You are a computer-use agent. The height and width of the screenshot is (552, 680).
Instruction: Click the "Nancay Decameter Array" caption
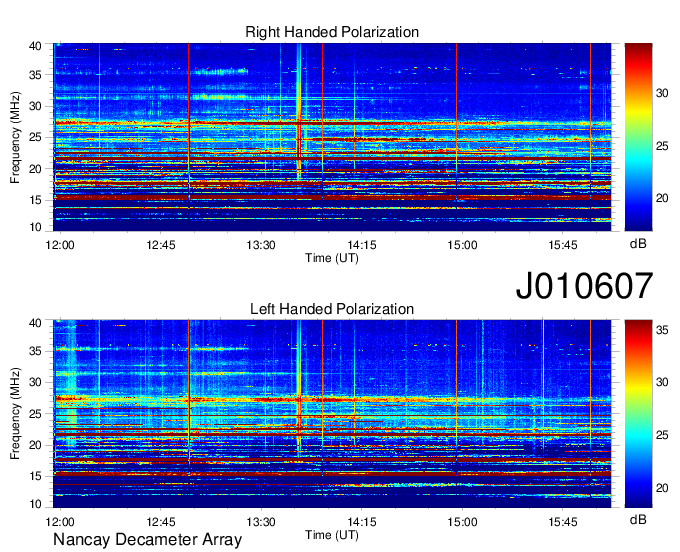click(x=147, y=540)
